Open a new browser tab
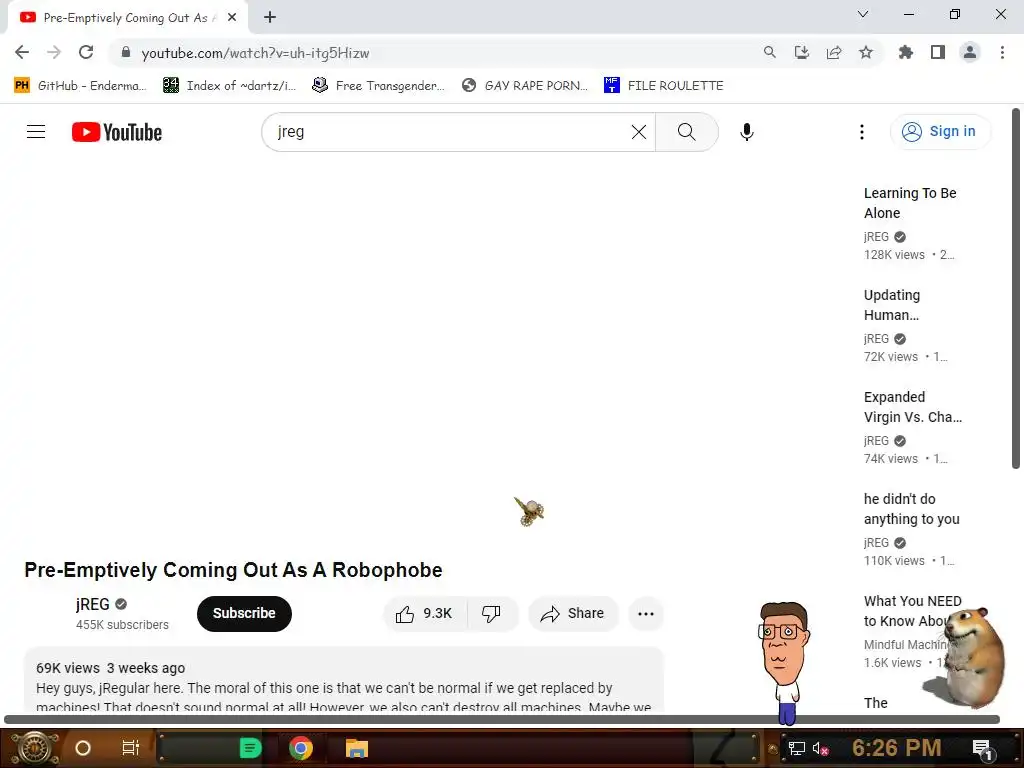This screenshot has width=1024, height=768. pyautogui.click(x=270, y=18)
